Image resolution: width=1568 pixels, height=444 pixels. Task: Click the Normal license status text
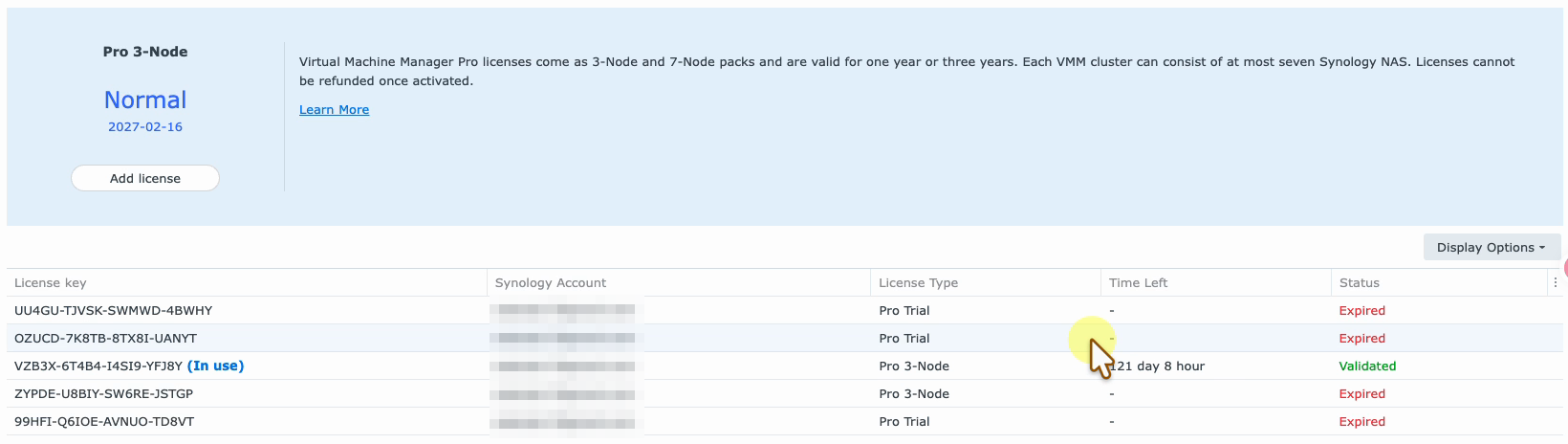coord(145,100)
